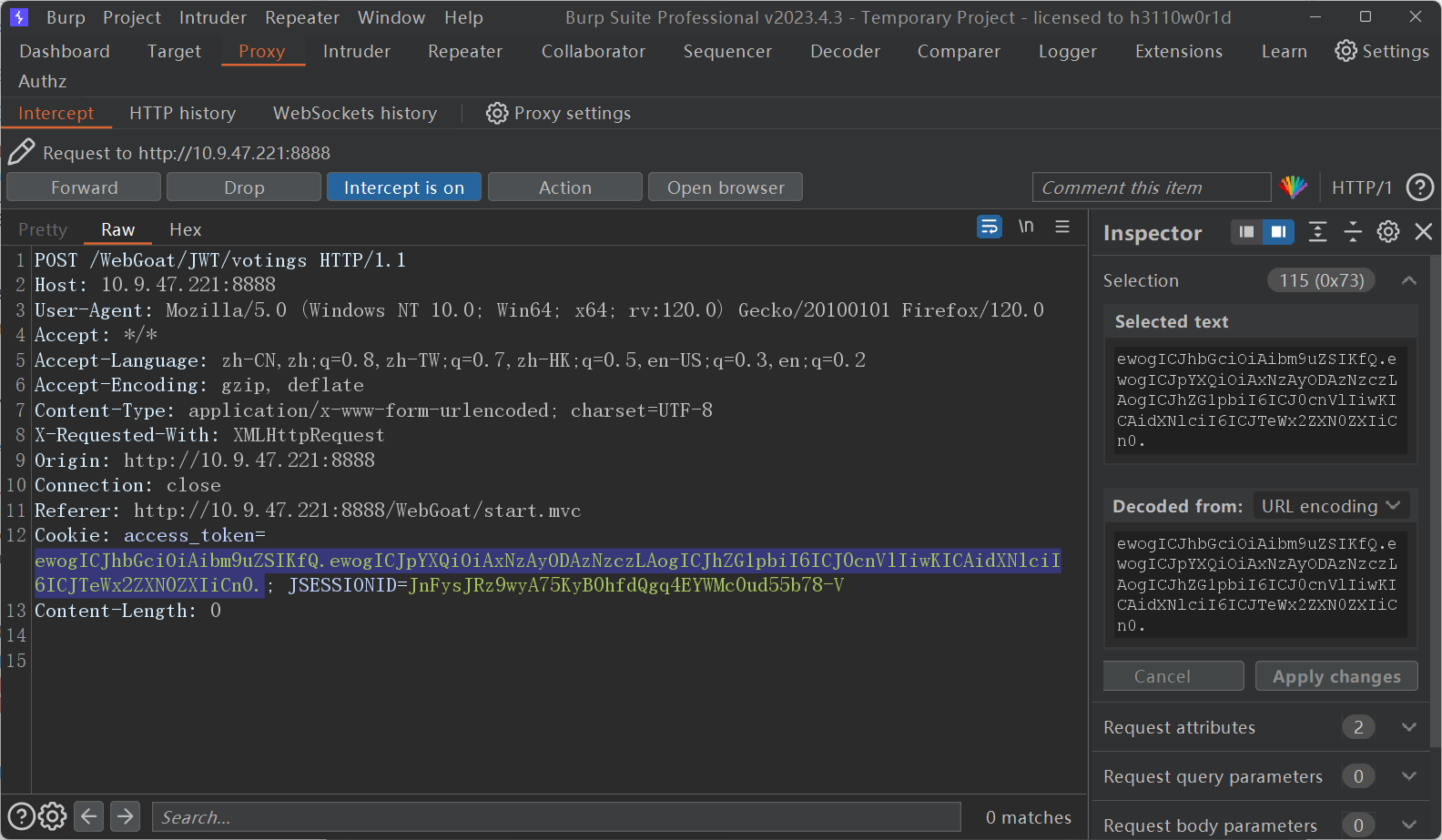Select the Intercept sub-tab
This screenshot has width=1442, height=840.
[56, 113]
